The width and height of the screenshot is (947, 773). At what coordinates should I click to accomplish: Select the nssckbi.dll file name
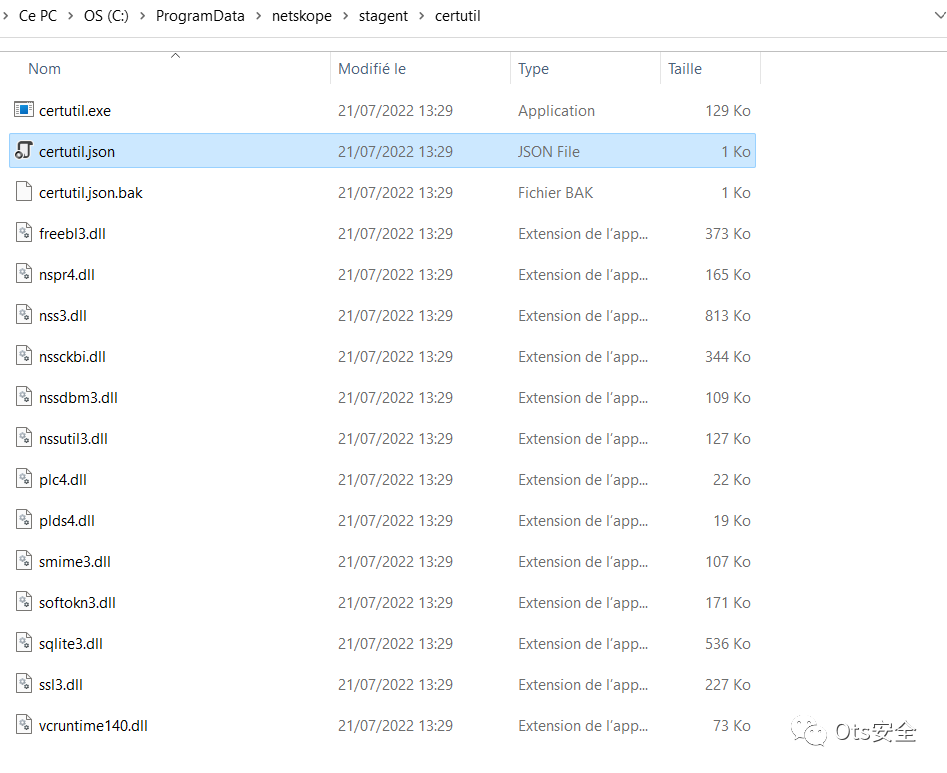pyautogui.click(x=72, y=357)
